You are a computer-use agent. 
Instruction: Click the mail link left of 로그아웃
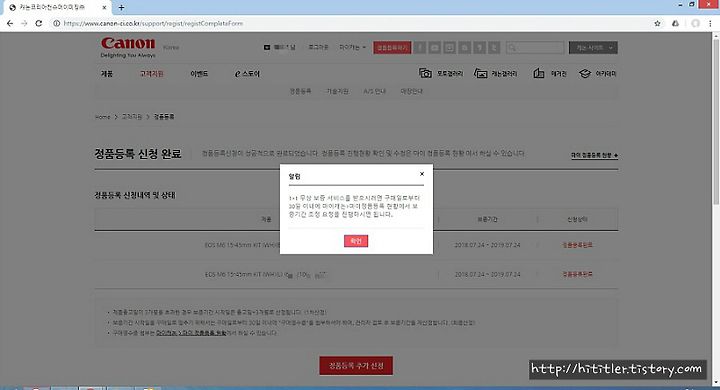(x=280, y=47)
